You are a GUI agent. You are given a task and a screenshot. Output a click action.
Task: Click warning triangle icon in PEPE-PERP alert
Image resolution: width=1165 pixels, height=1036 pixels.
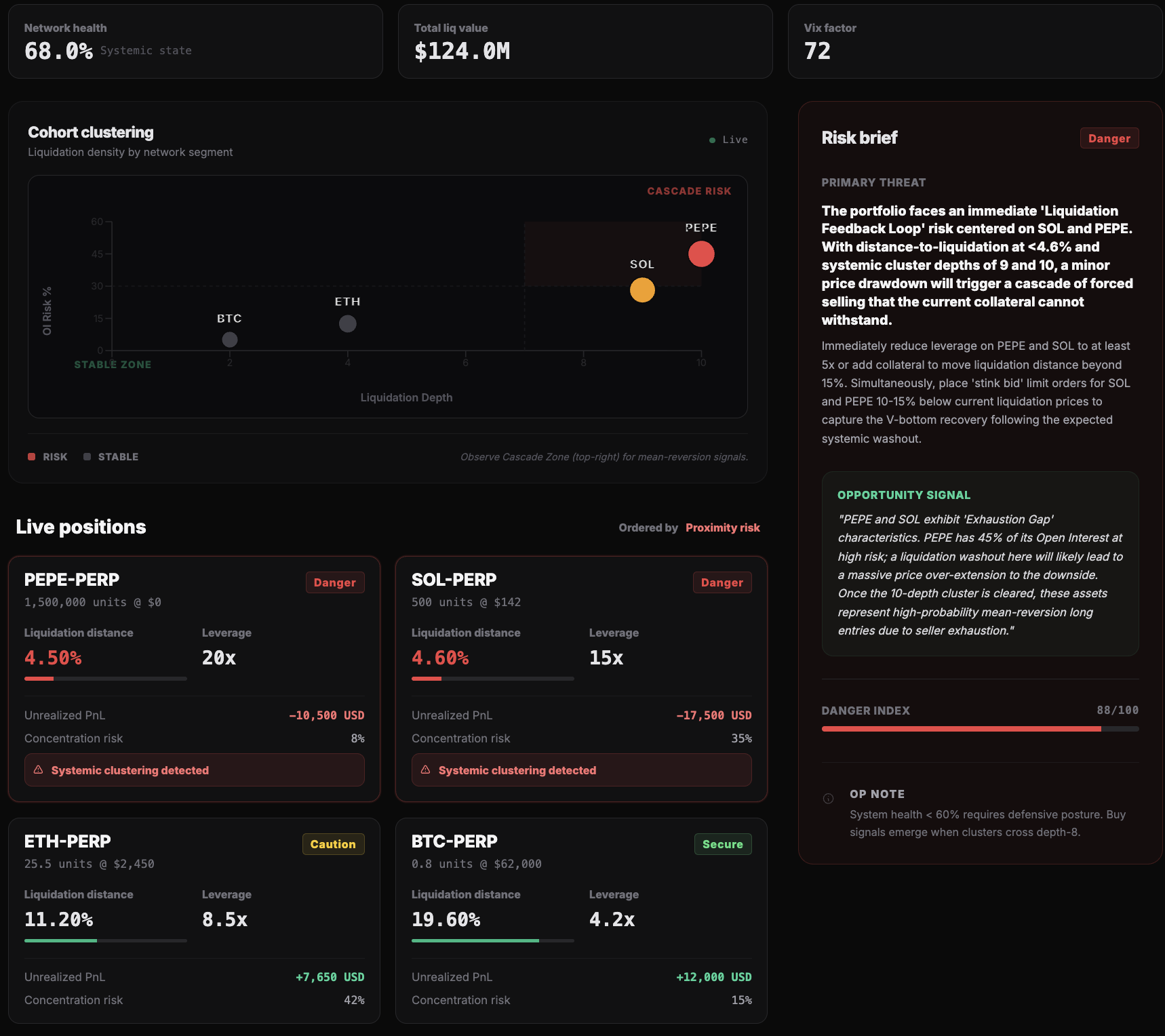coord(39,770)
